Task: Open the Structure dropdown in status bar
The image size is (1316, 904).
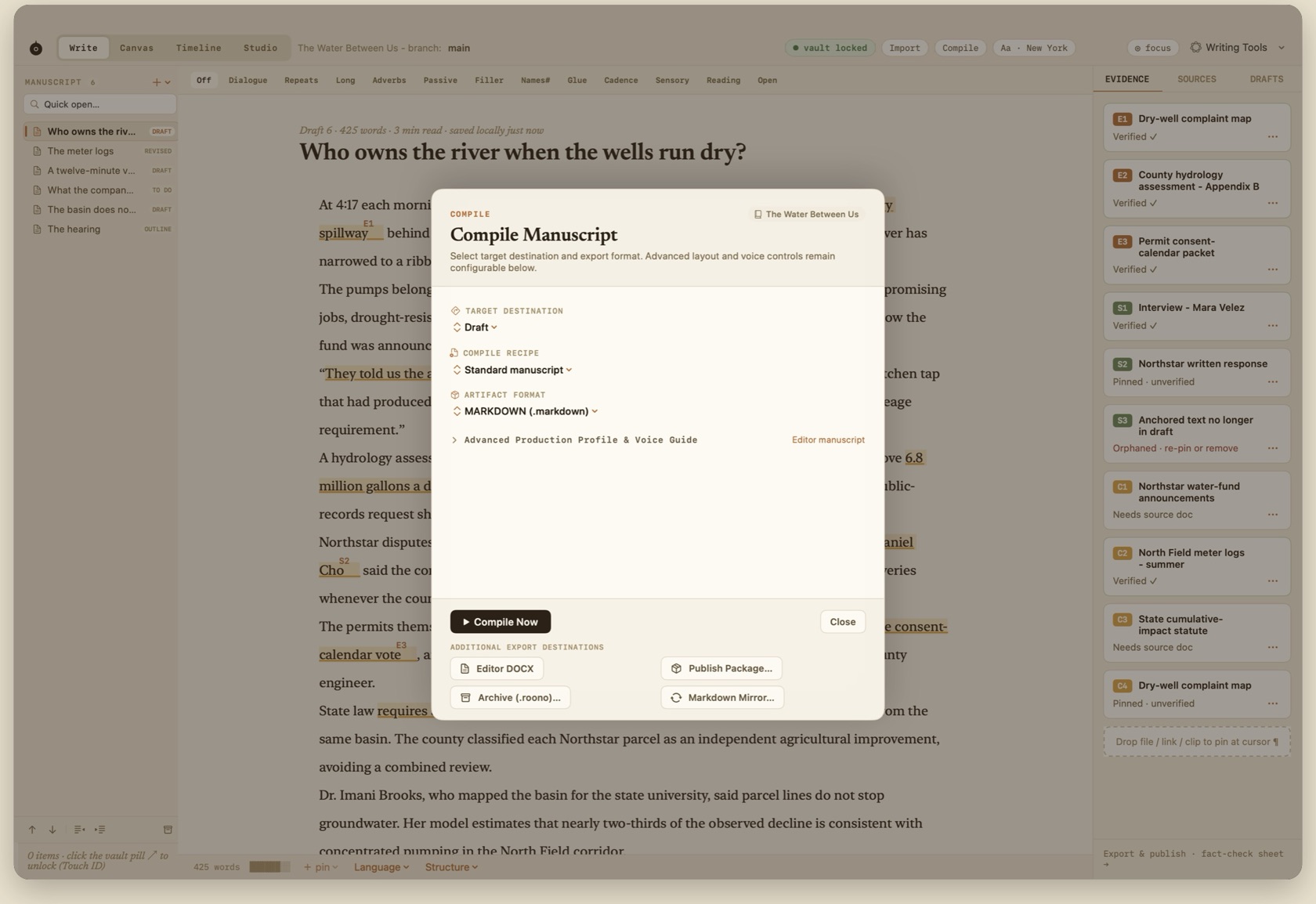Action: [451, 867]
